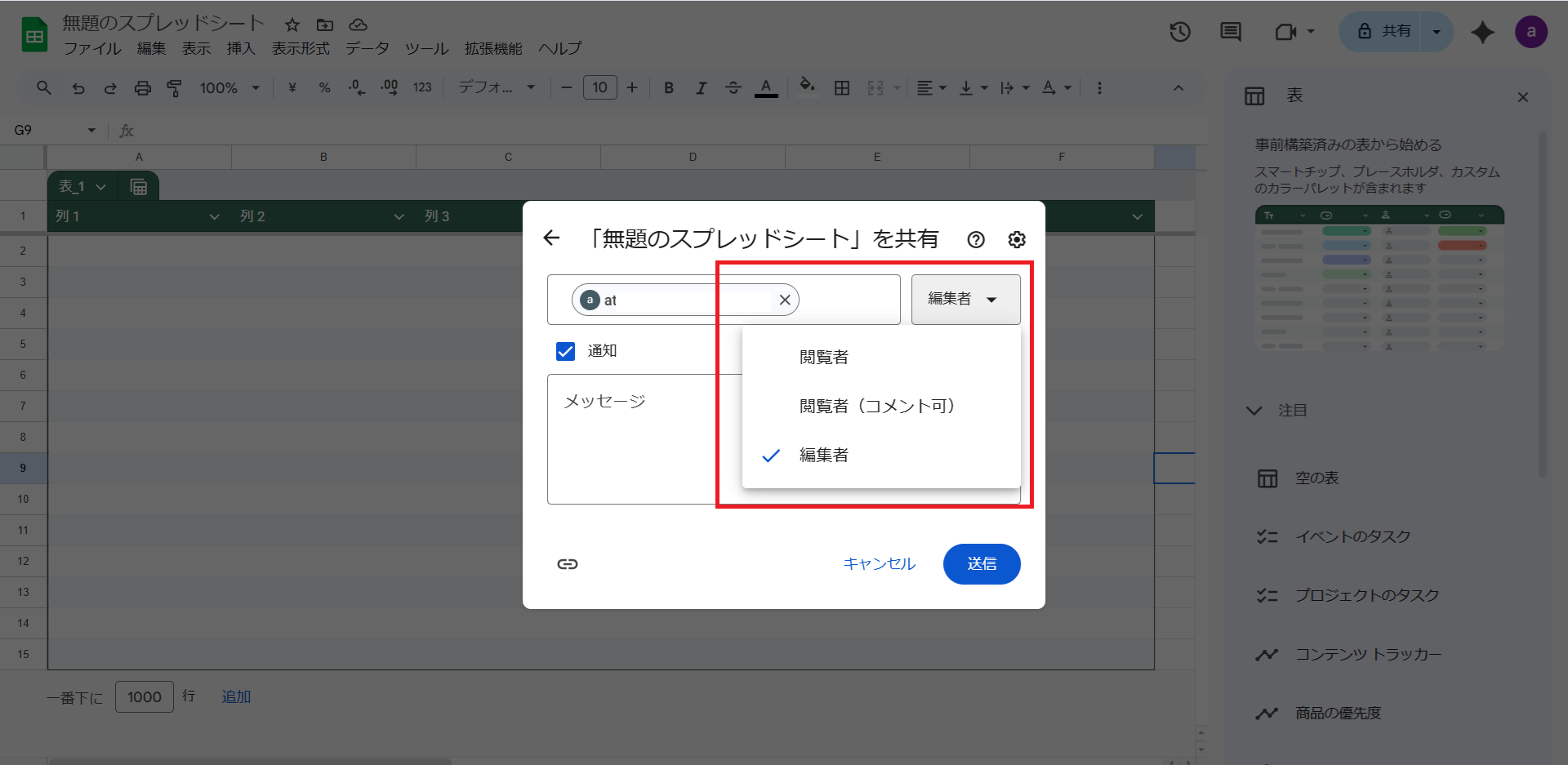The image size is (1568, 765).
Task: Click the copy link icon in share dialog
Action: 568,564
